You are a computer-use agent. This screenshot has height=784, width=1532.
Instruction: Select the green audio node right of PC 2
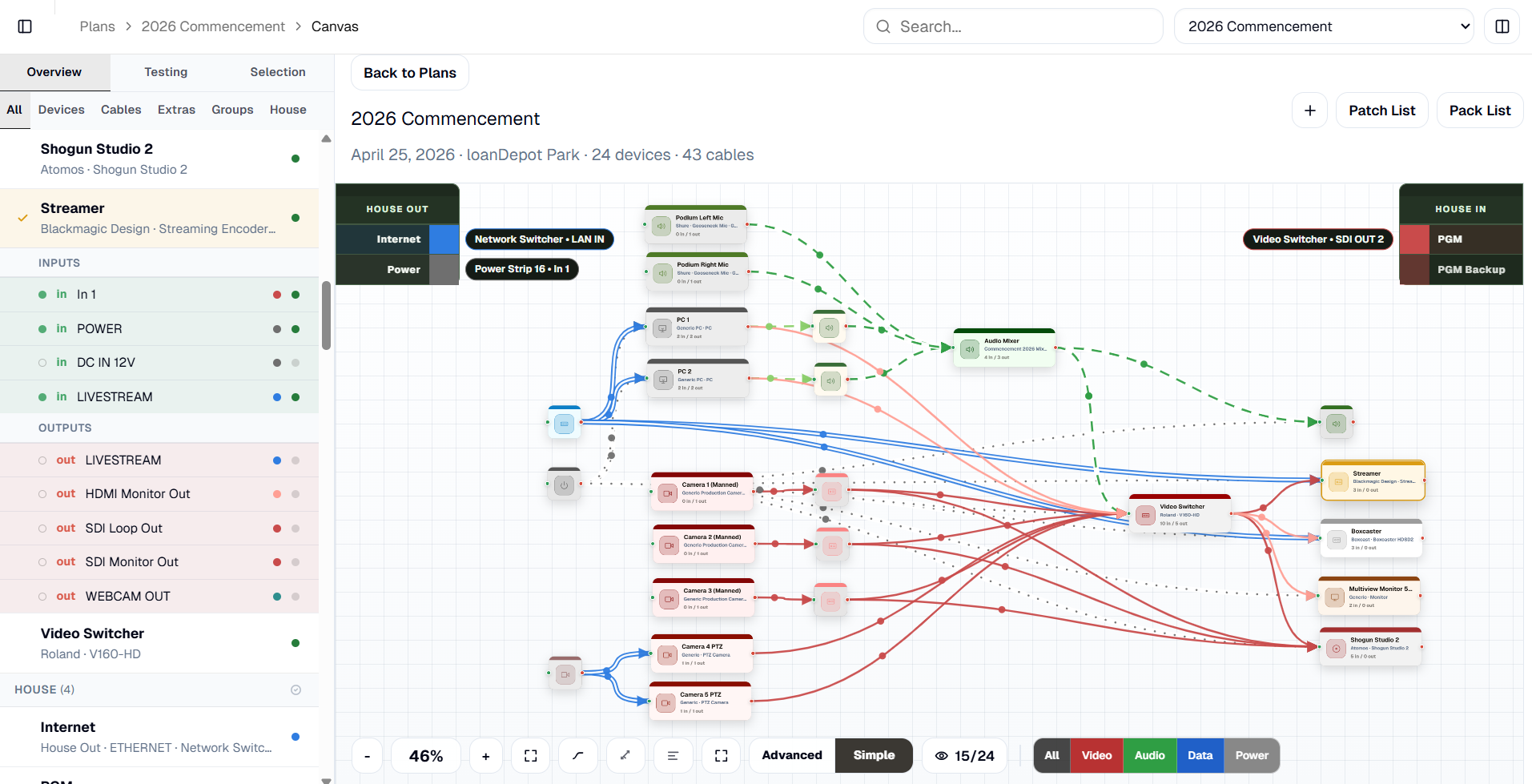831,380
